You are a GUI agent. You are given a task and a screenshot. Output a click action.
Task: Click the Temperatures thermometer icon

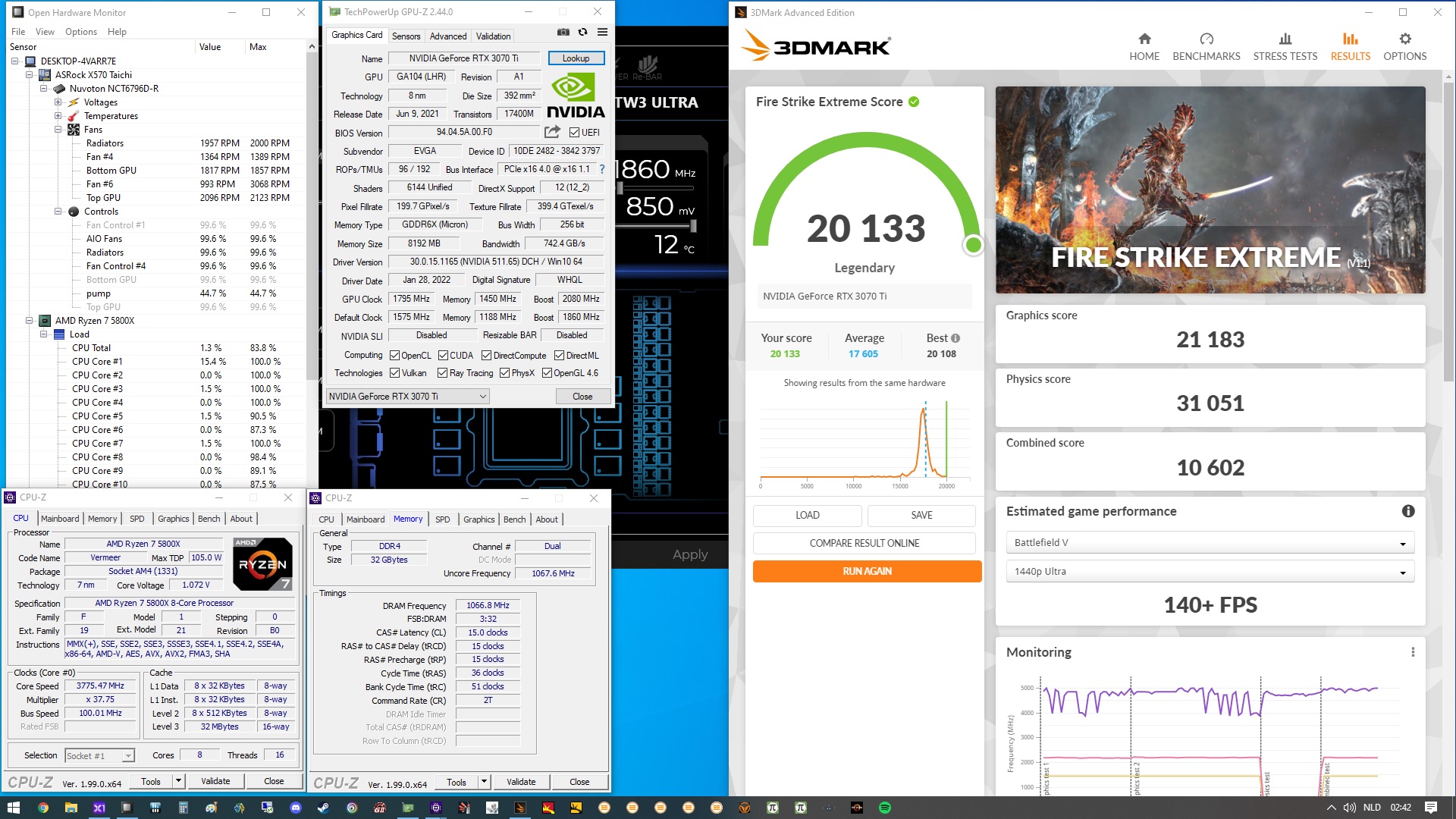[74, 116]
